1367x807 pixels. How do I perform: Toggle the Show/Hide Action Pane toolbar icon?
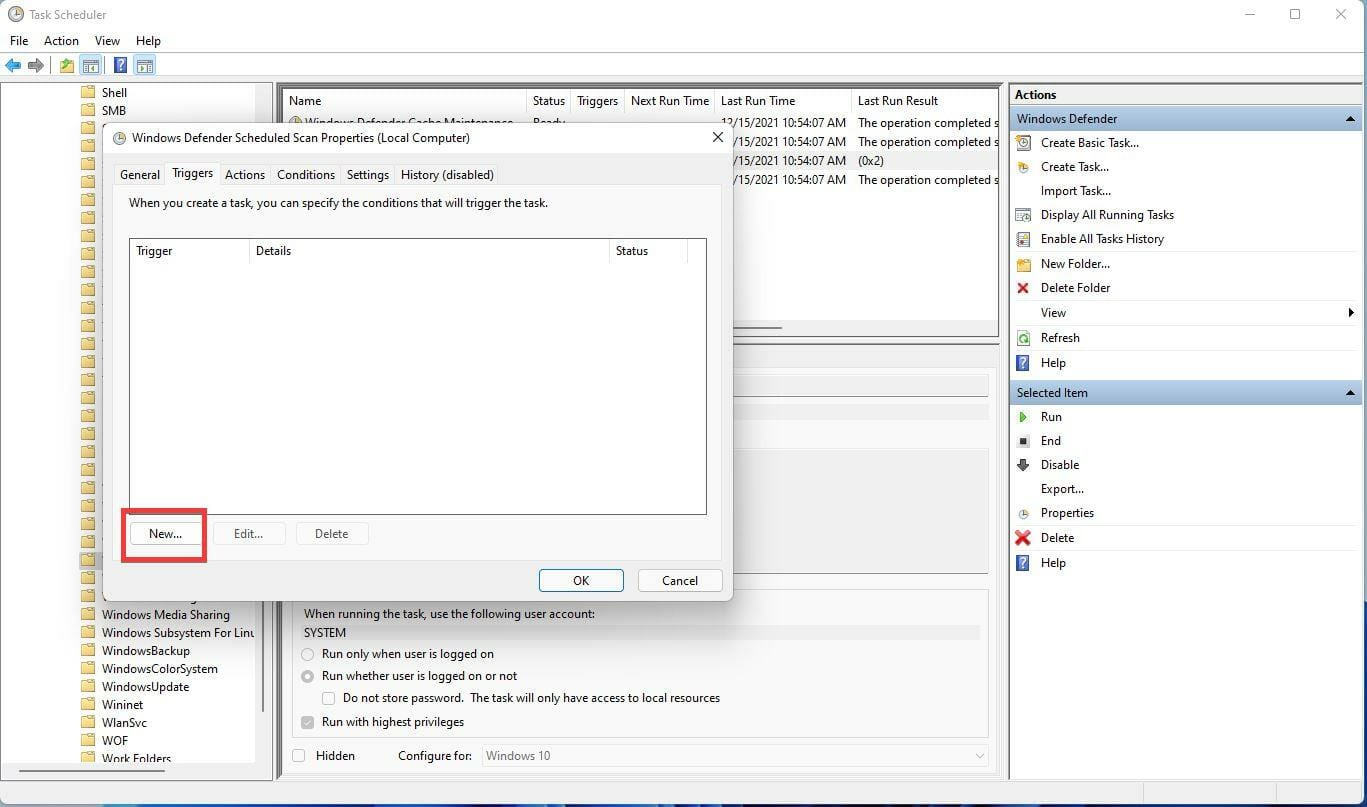point(145,66)
